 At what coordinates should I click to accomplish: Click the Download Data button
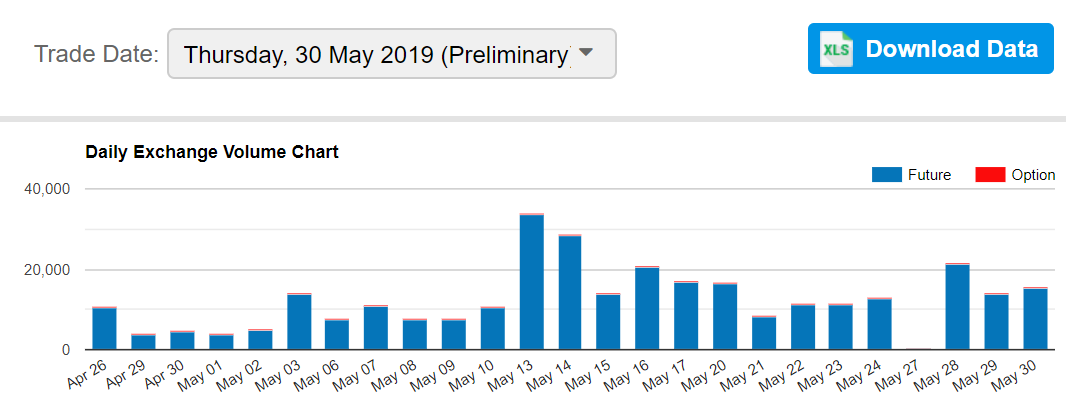tap(931, 48)
